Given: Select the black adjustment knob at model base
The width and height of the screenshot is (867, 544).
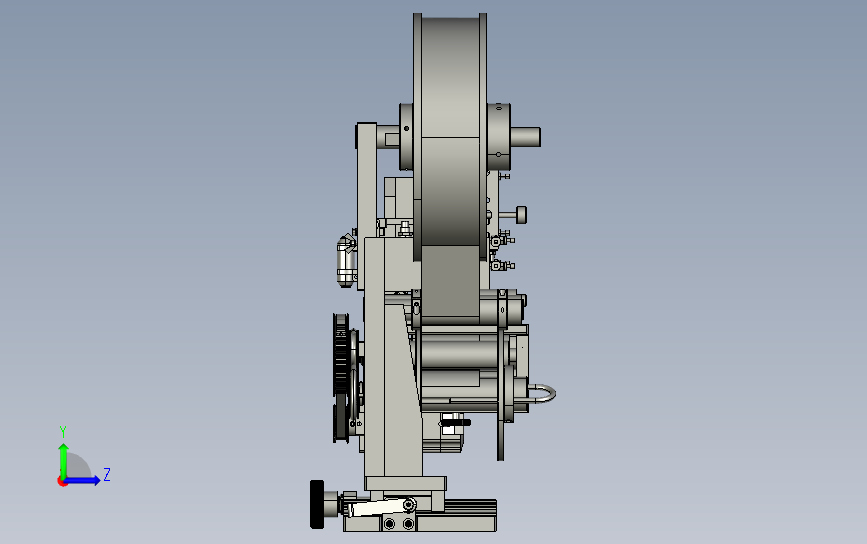Looking at the screenshot, I should [x=317, y=504].
